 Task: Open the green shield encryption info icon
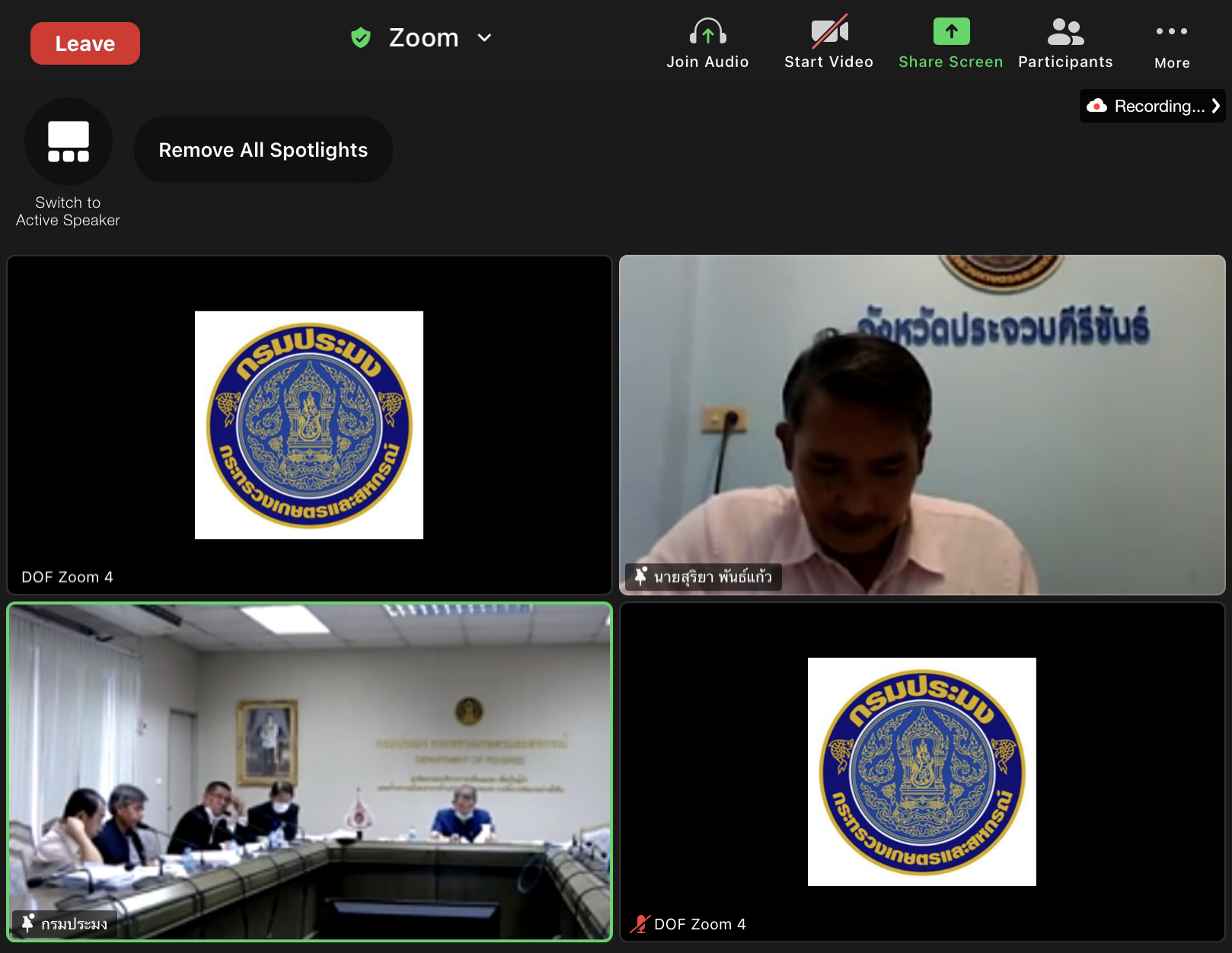(x=361, y=37)
